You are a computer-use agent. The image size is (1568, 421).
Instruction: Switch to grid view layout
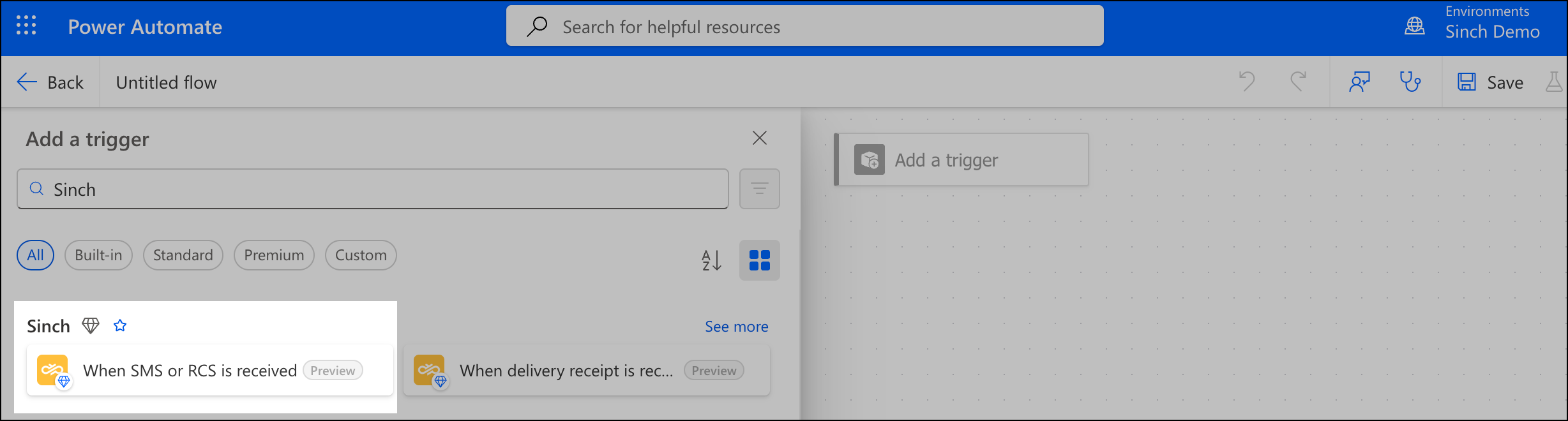click(x=759, y=260)
